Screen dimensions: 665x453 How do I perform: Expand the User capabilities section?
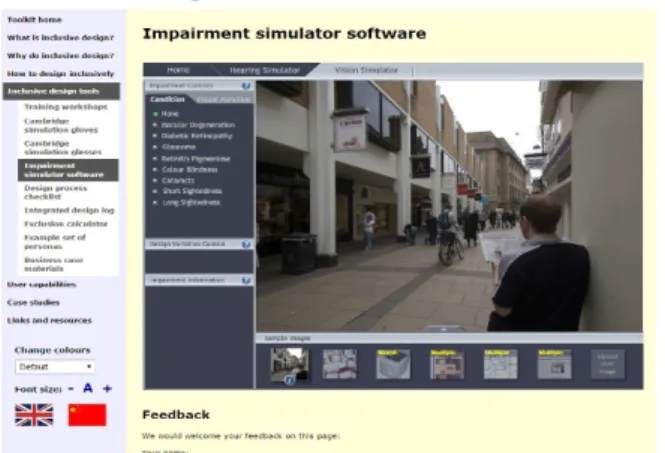[x=42, y=285]
